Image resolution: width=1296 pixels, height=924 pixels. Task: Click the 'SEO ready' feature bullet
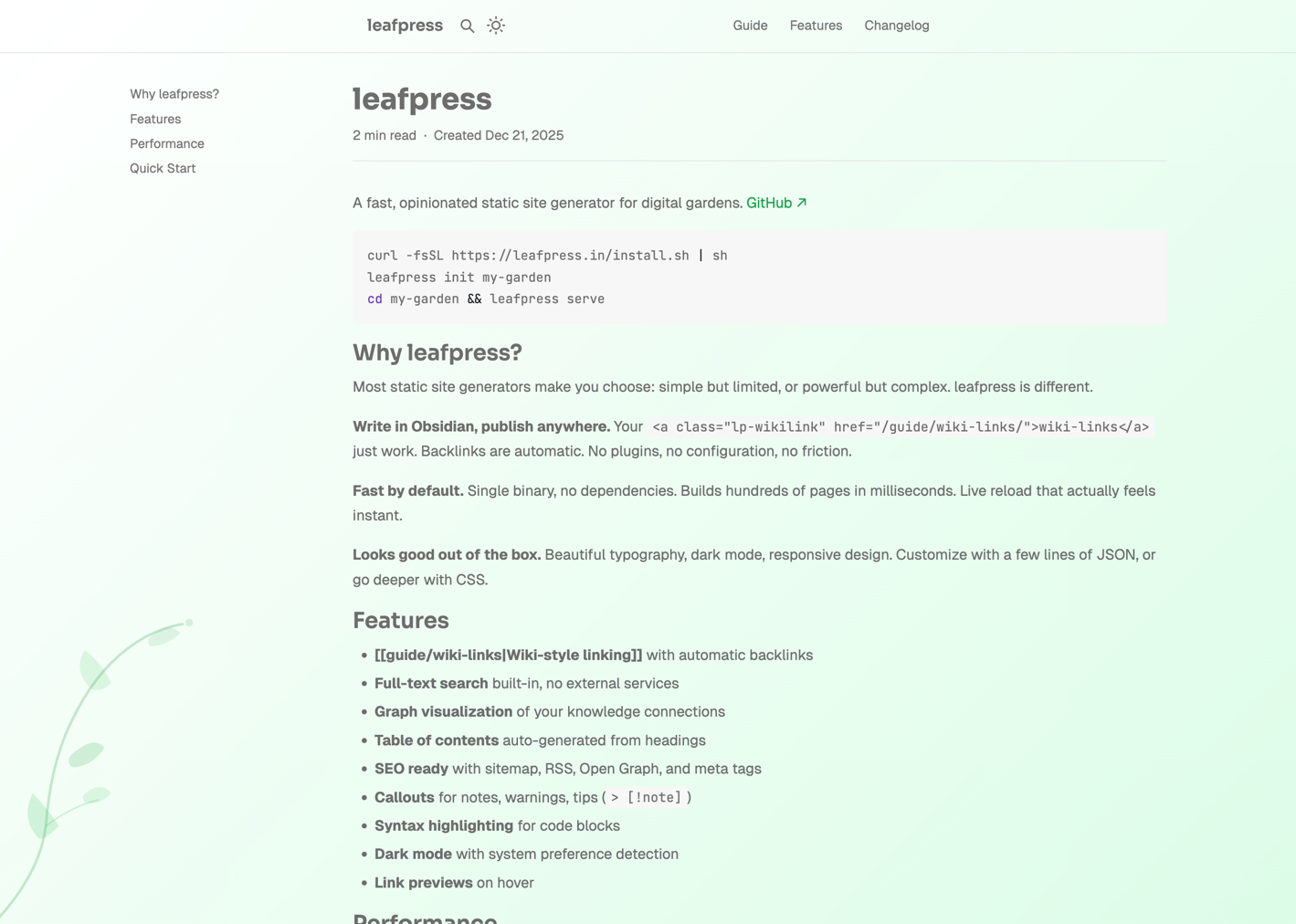pyautogui.click(x=568, y=769)
